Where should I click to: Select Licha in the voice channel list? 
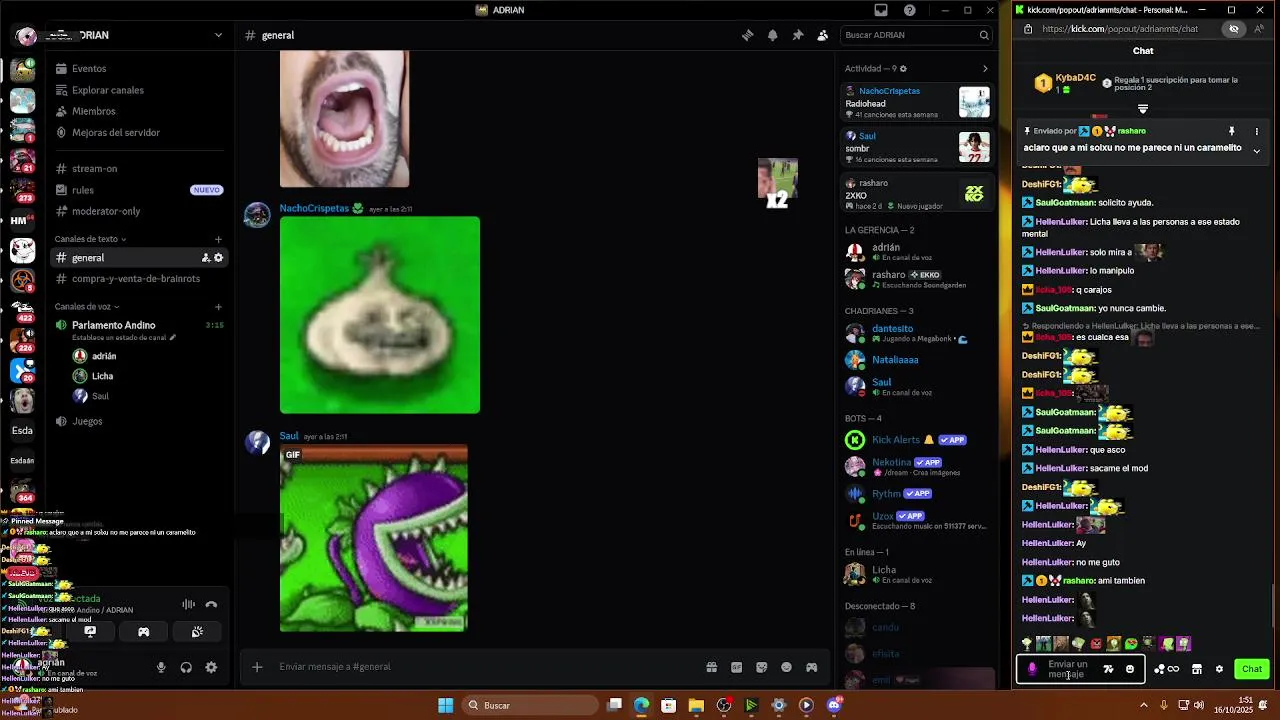point(102,376)
